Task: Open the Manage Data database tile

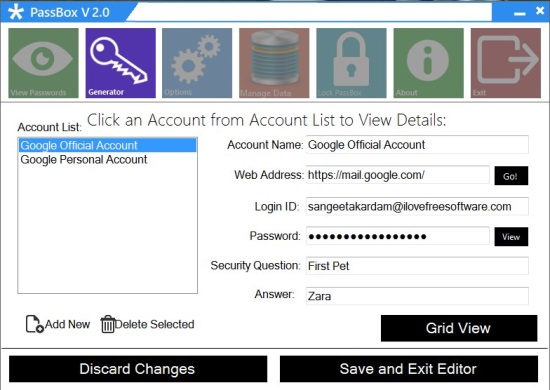Action: [x=274, y=63]
